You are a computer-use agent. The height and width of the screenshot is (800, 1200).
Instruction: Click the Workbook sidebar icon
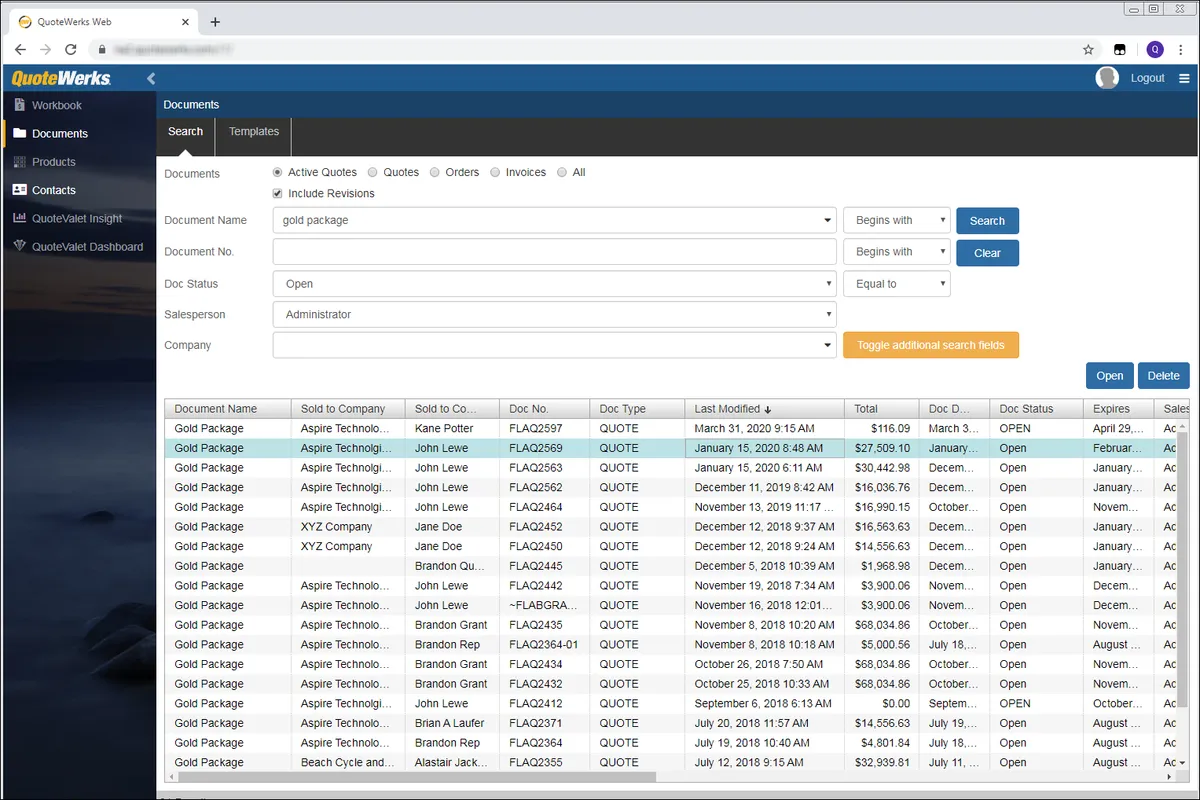(19, 105)
